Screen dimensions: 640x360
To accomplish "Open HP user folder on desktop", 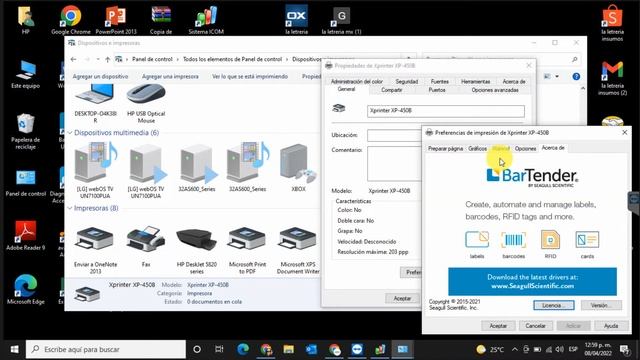I will pyautogui.click(x=25, y=20).
